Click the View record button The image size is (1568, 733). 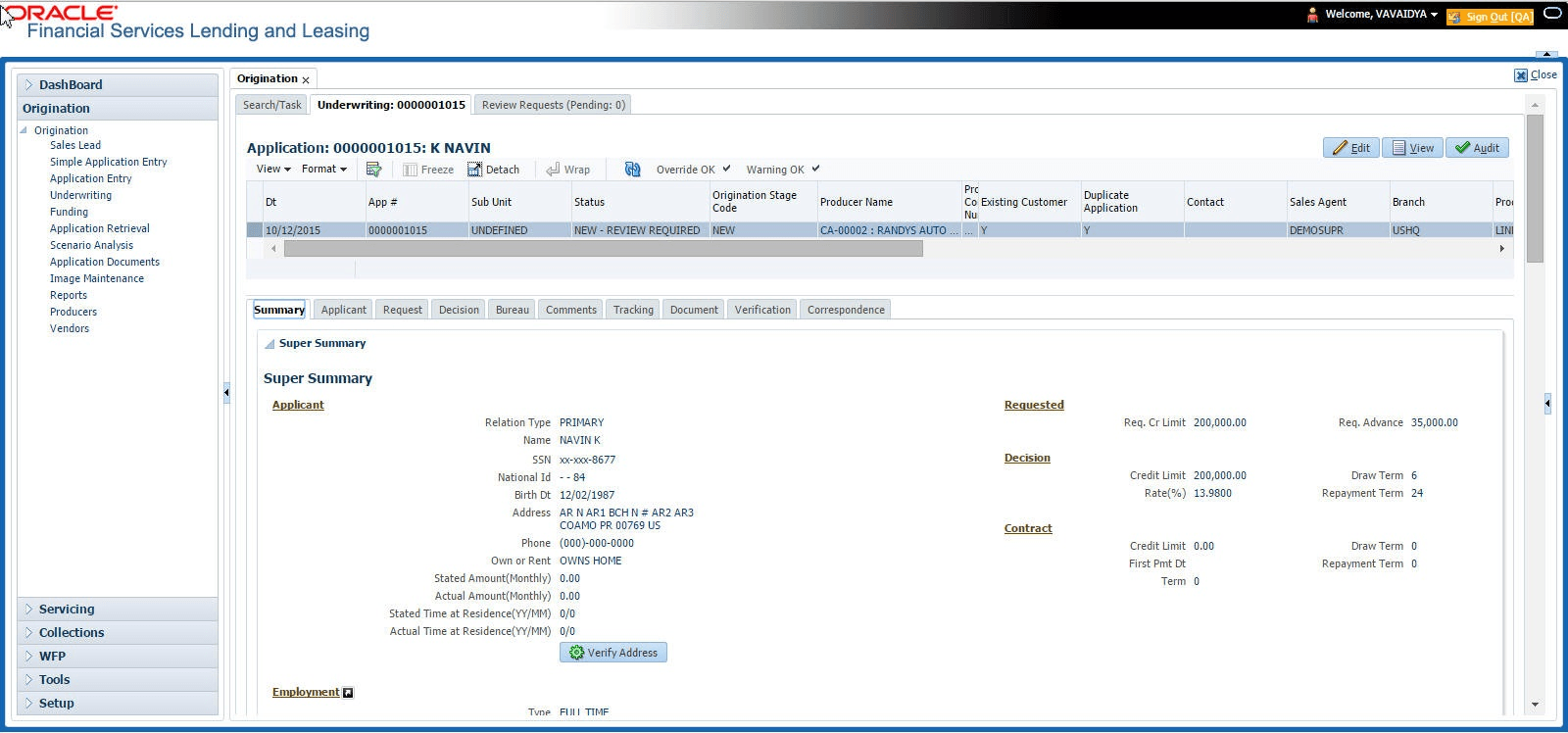click(1412, 148)
